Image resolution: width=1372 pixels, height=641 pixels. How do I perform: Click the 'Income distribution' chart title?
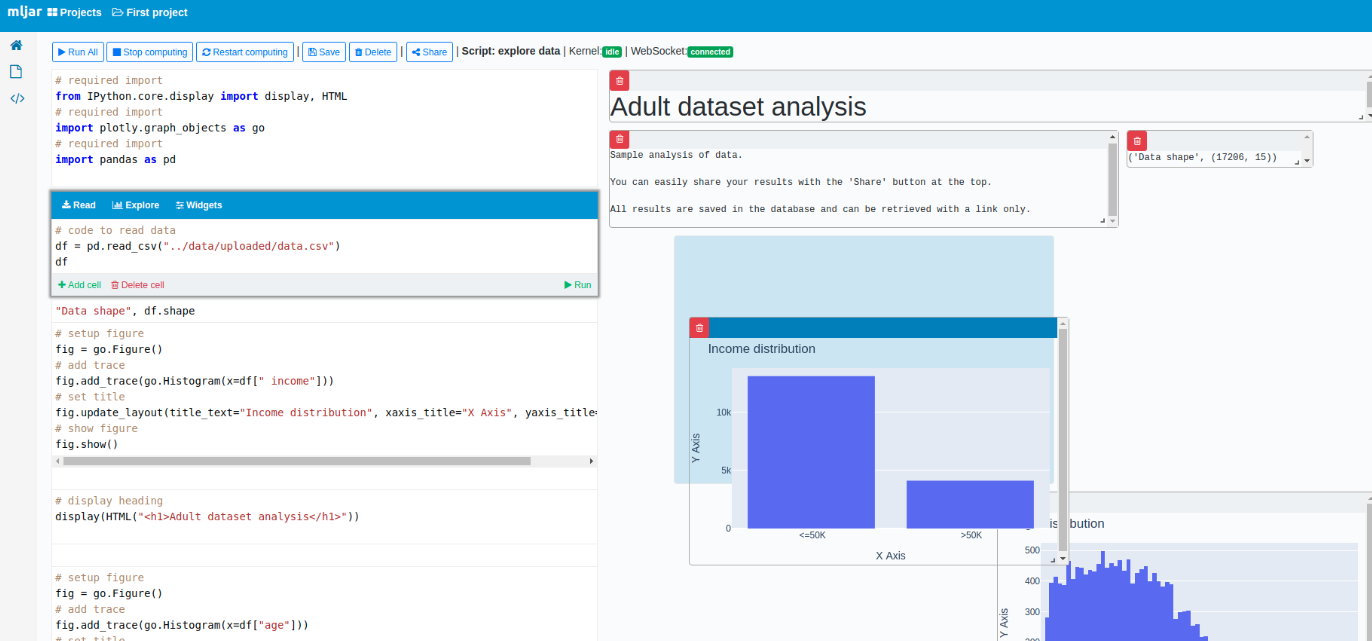pos(762,349)
